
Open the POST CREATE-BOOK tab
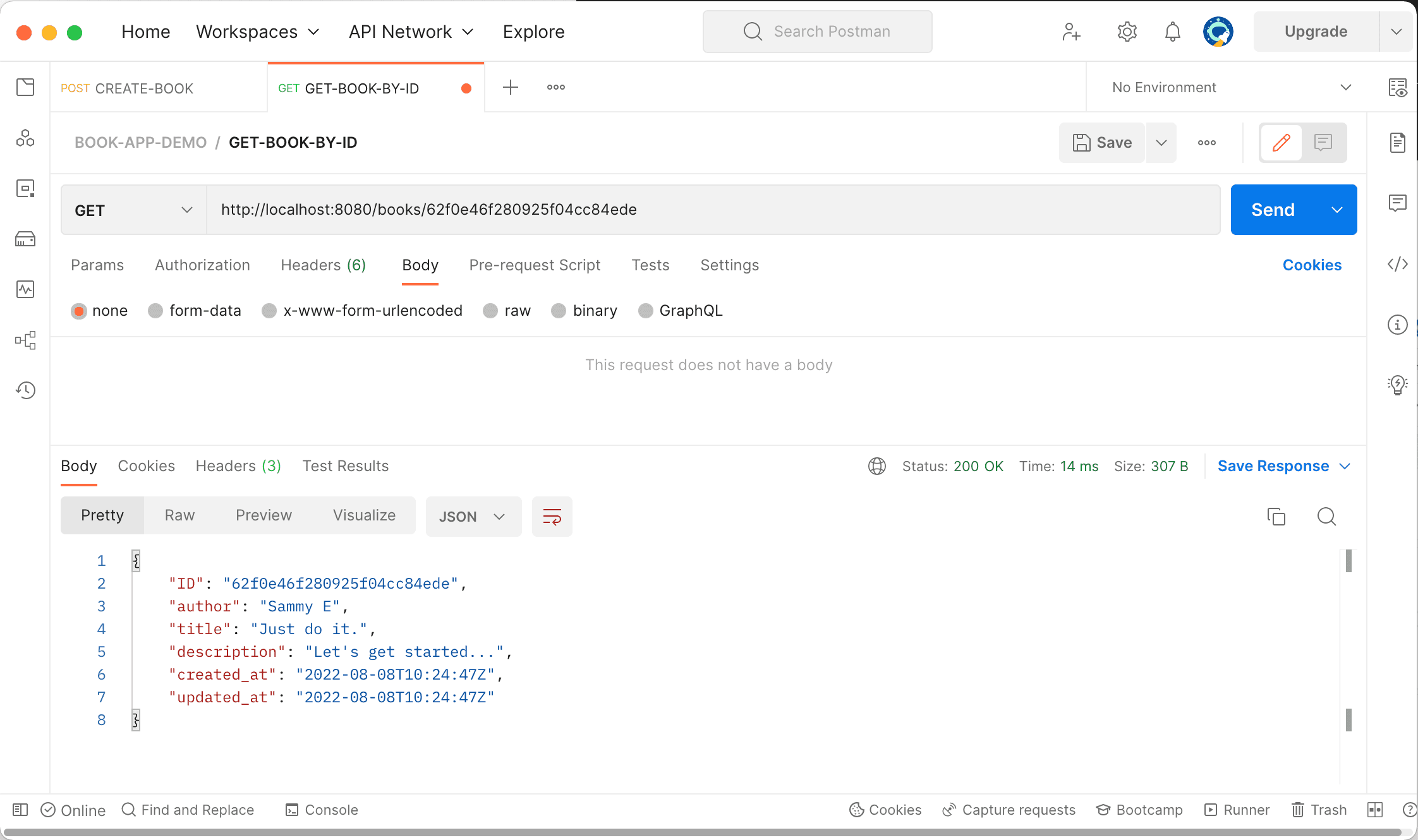(127, 88)
